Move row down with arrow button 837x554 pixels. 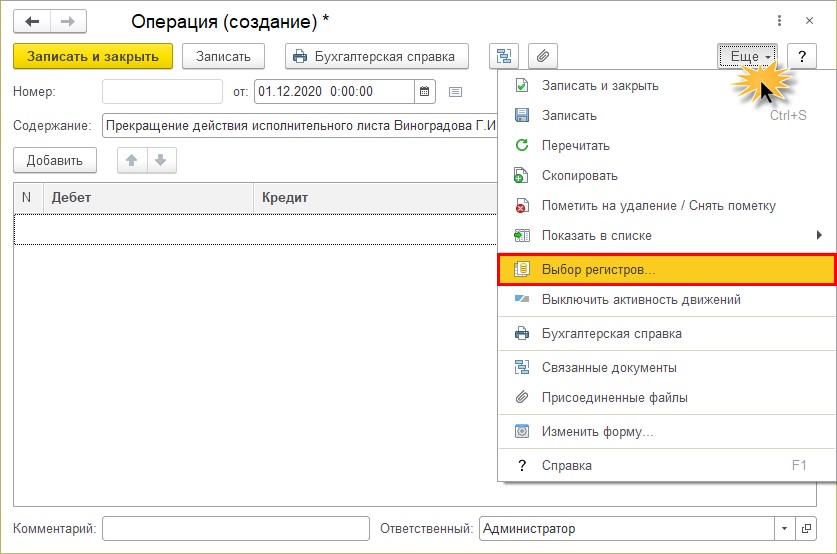(160, 160)
